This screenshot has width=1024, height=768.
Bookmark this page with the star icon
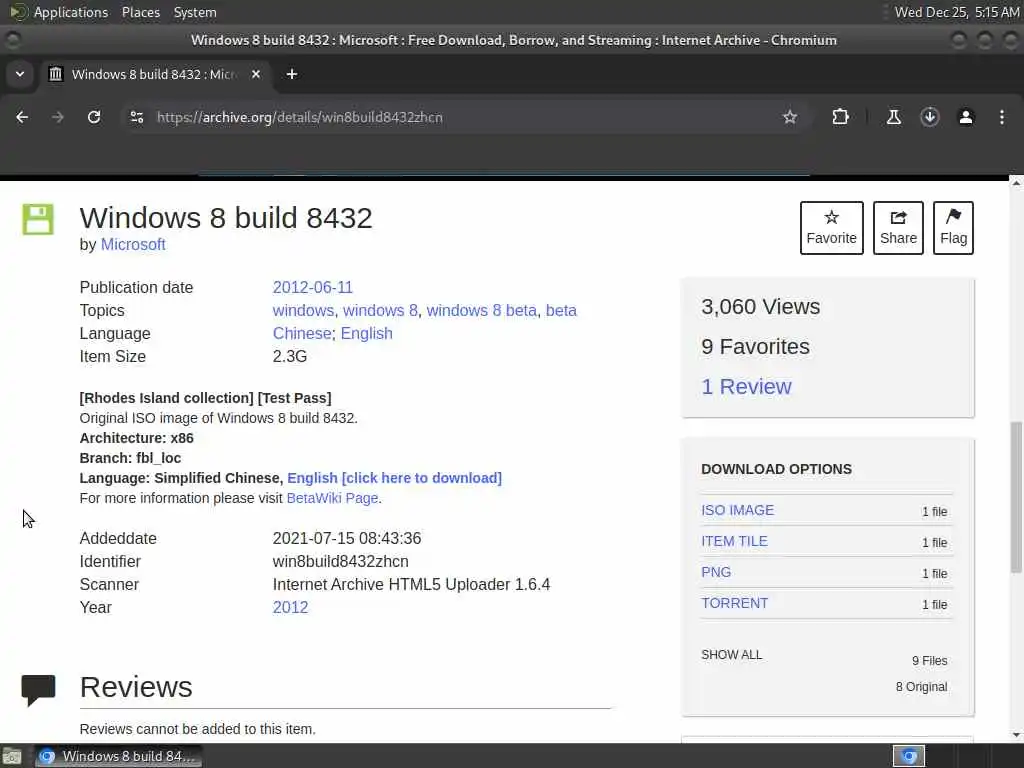click(790, 117)
